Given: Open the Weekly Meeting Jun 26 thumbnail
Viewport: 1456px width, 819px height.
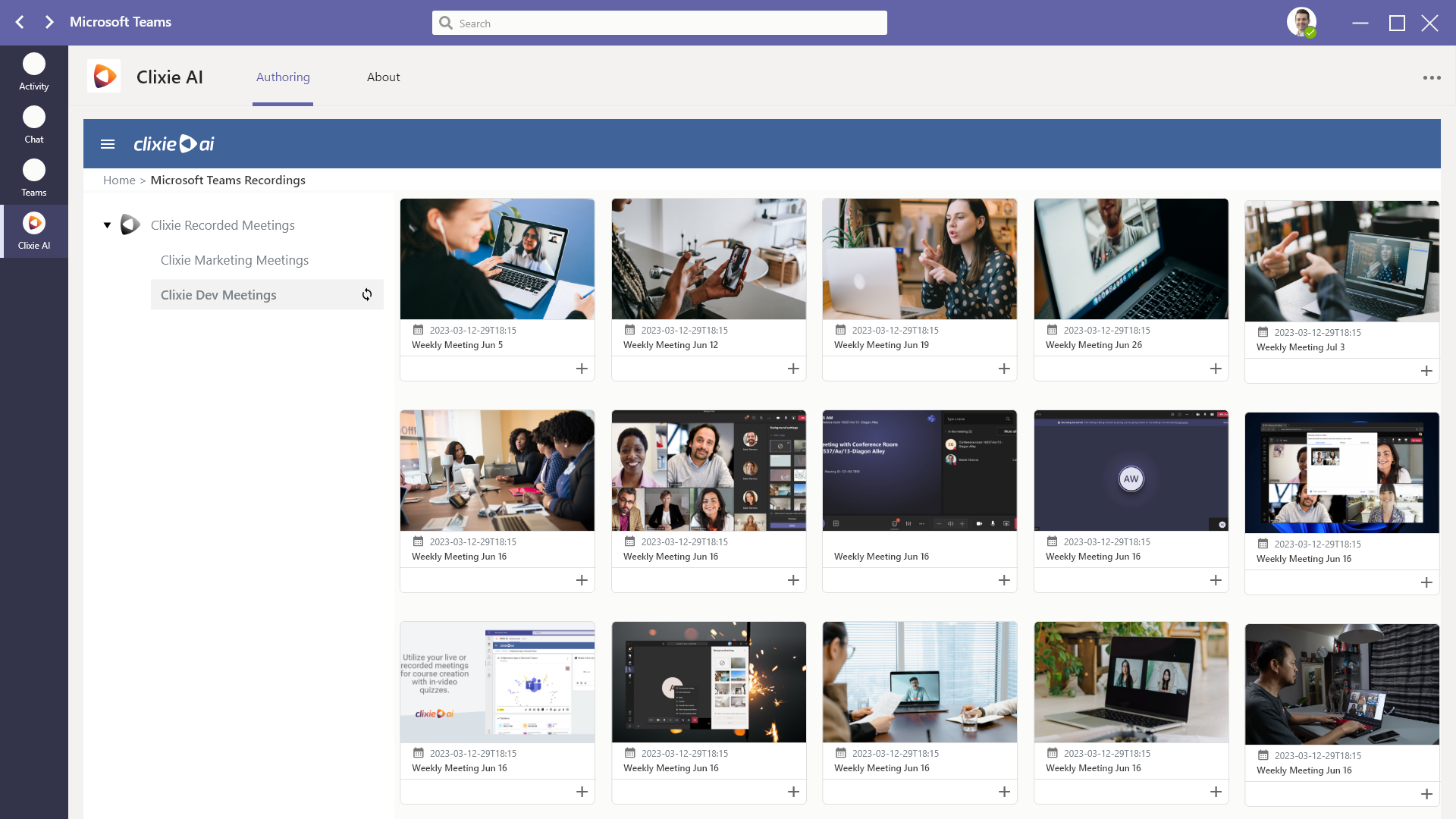Looking at the screenshot, I should [1131, 259].
